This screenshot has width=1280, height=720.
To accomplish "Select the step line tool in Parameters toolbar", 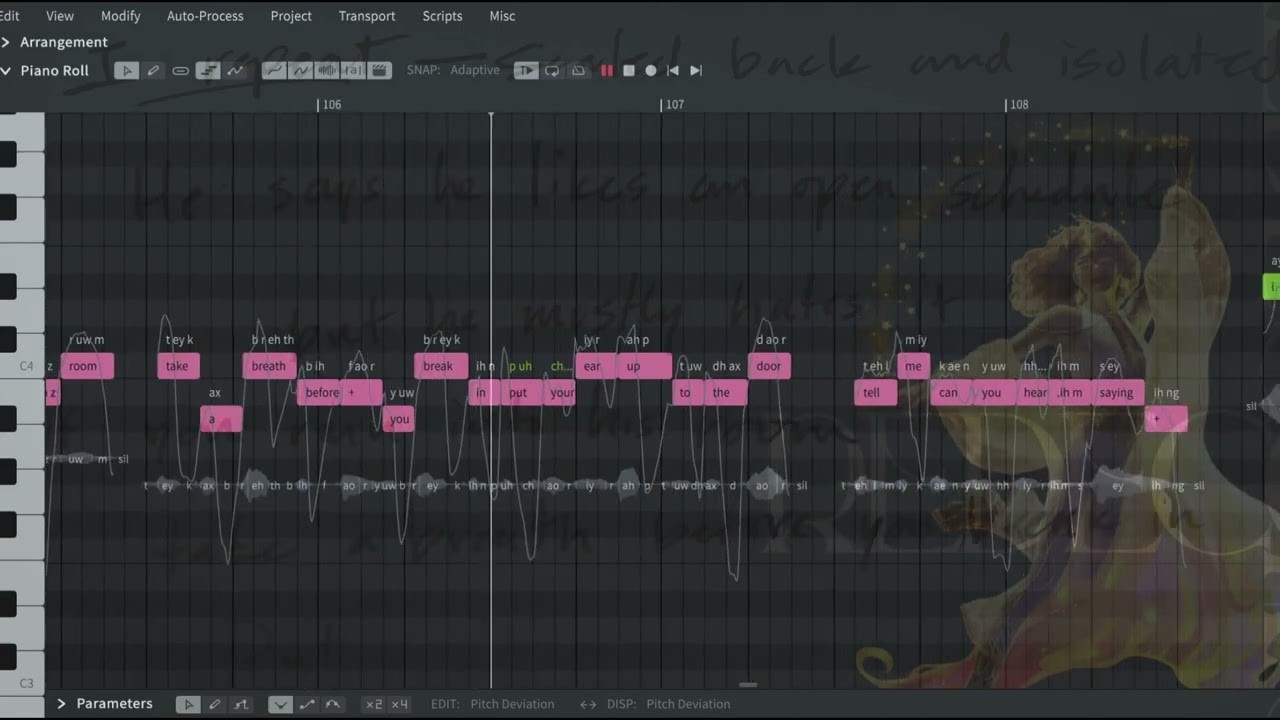I will coord(241,704).
